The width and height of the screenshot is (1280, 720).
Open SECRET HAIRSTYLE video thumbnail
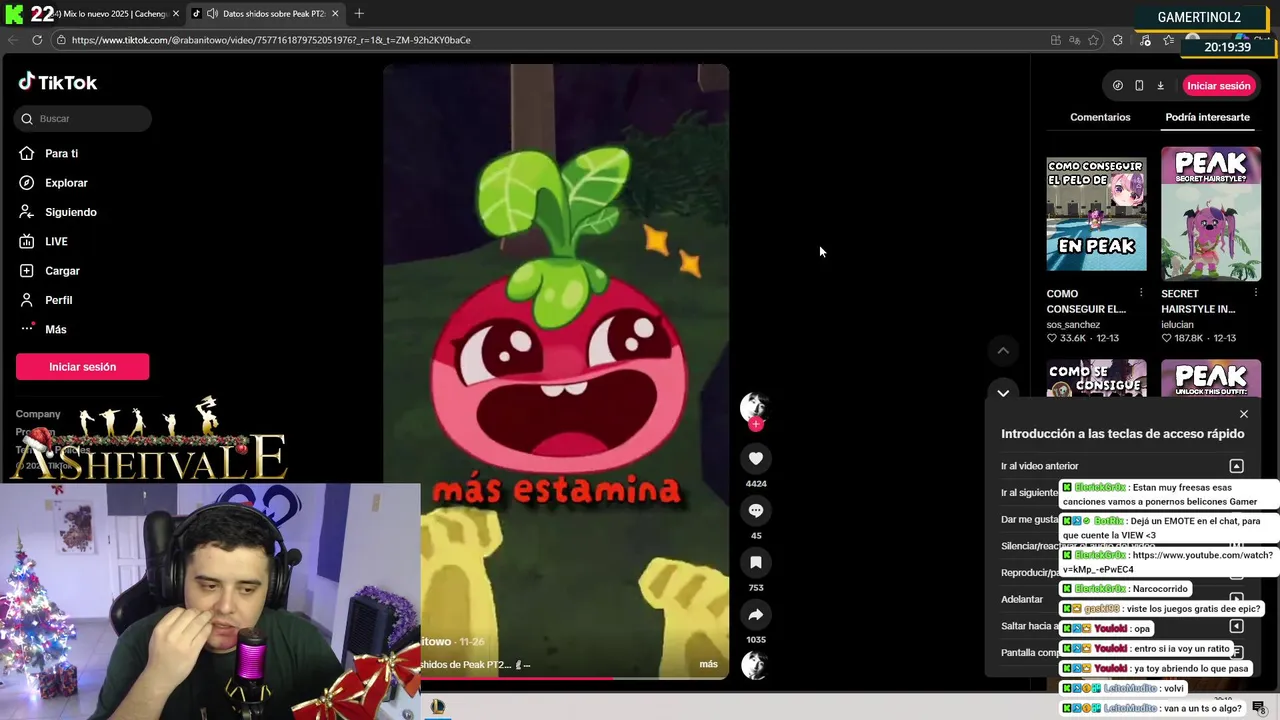point(1211,214)
